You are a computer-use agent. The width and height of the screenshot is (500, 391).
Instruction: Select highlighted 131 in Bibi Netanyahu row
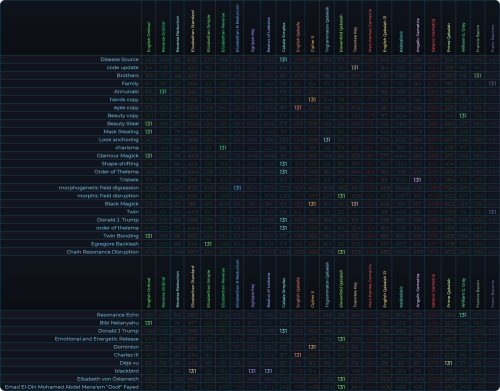pyautogui.click(x=149, y=323)
